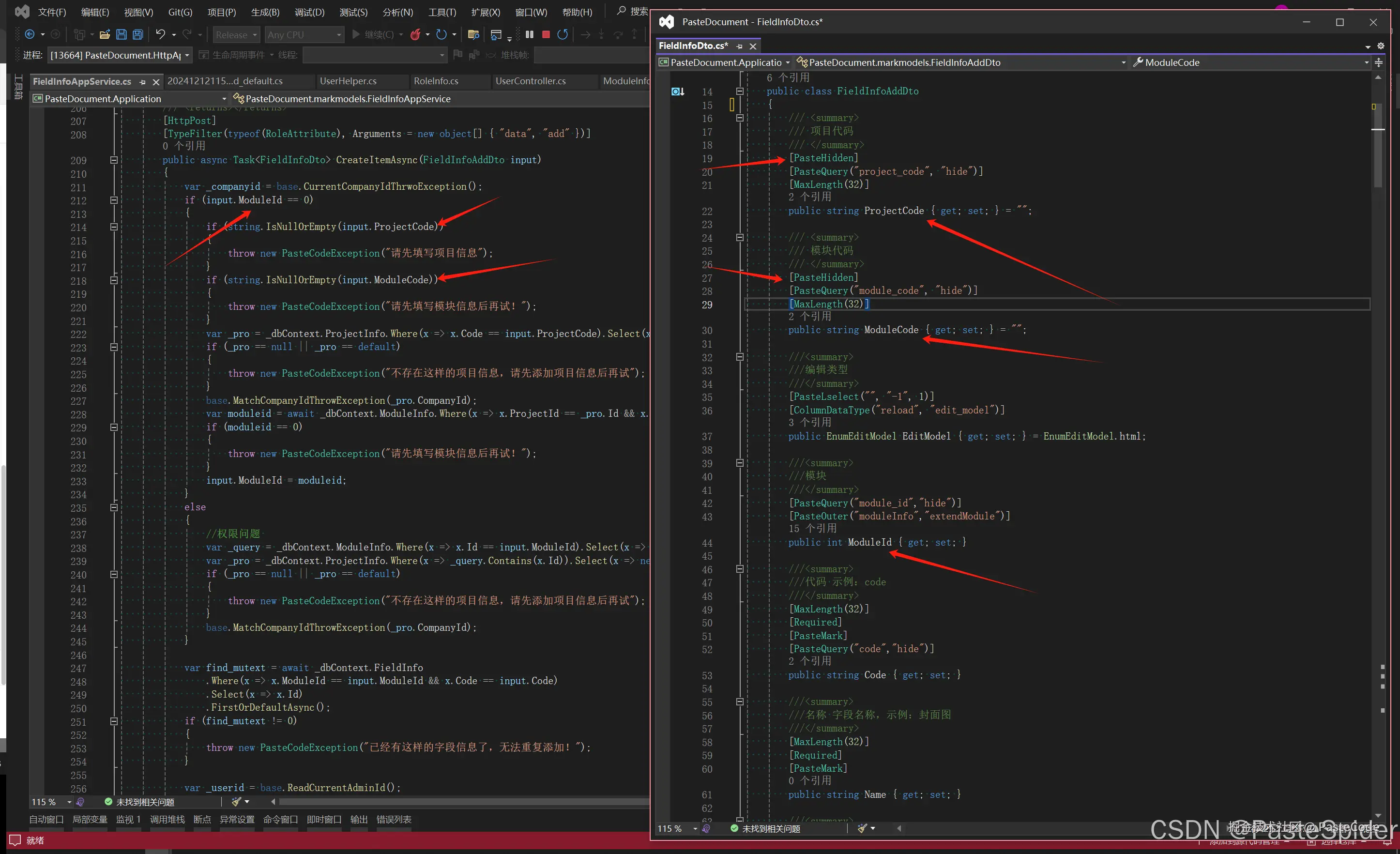Switch to the RoleInfo.cs tab

436,81
